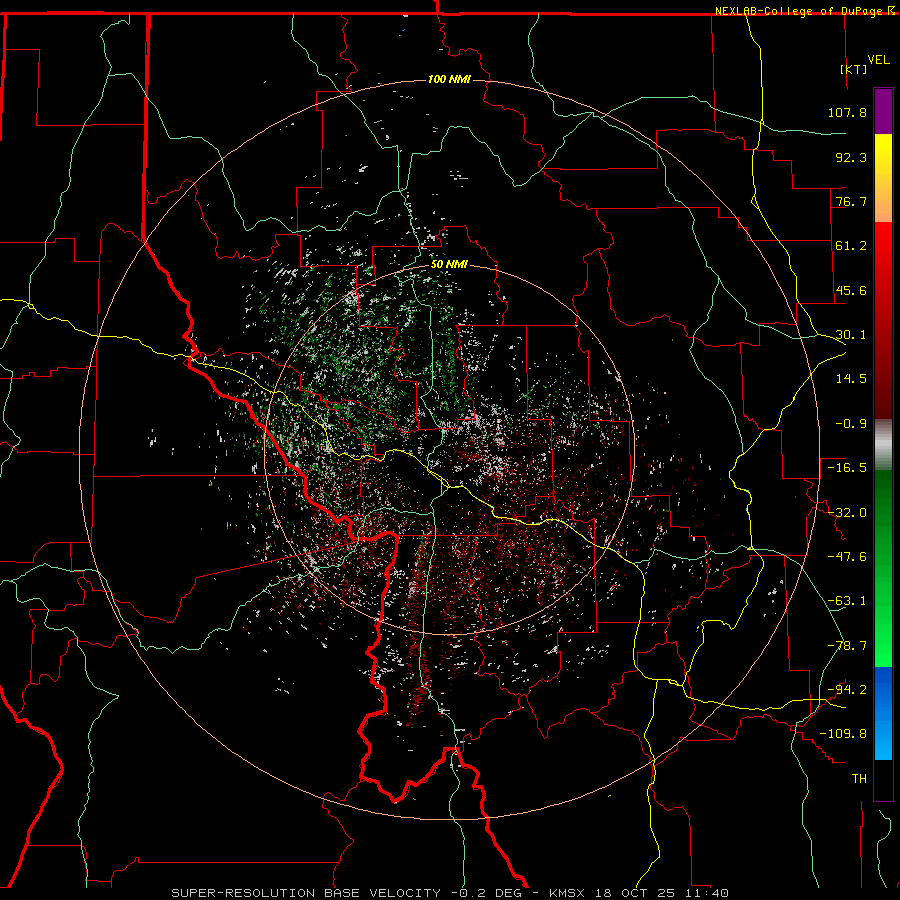Click the 'TH' legend label
The width and height of the screenshot is (900, 900).
pyautogui.click(x=859, y=779)
